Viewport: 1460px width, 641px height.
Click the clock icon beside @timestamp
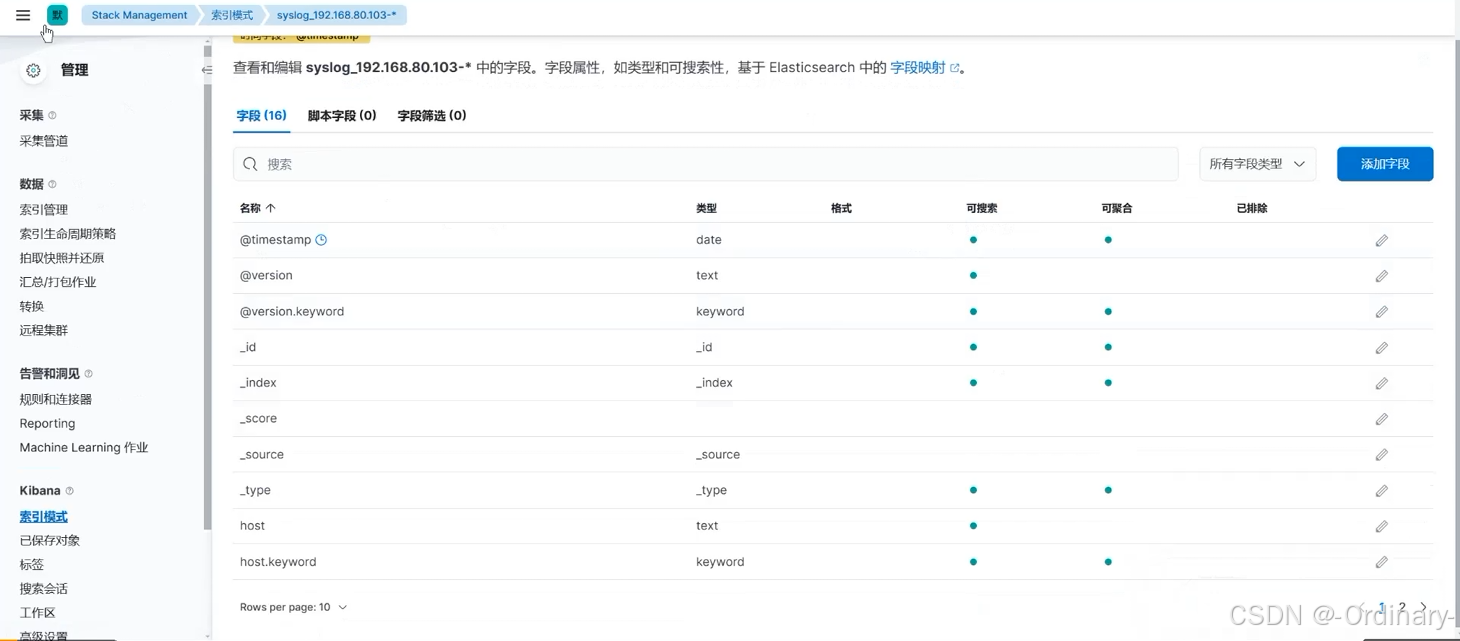(x=321, y=240)
